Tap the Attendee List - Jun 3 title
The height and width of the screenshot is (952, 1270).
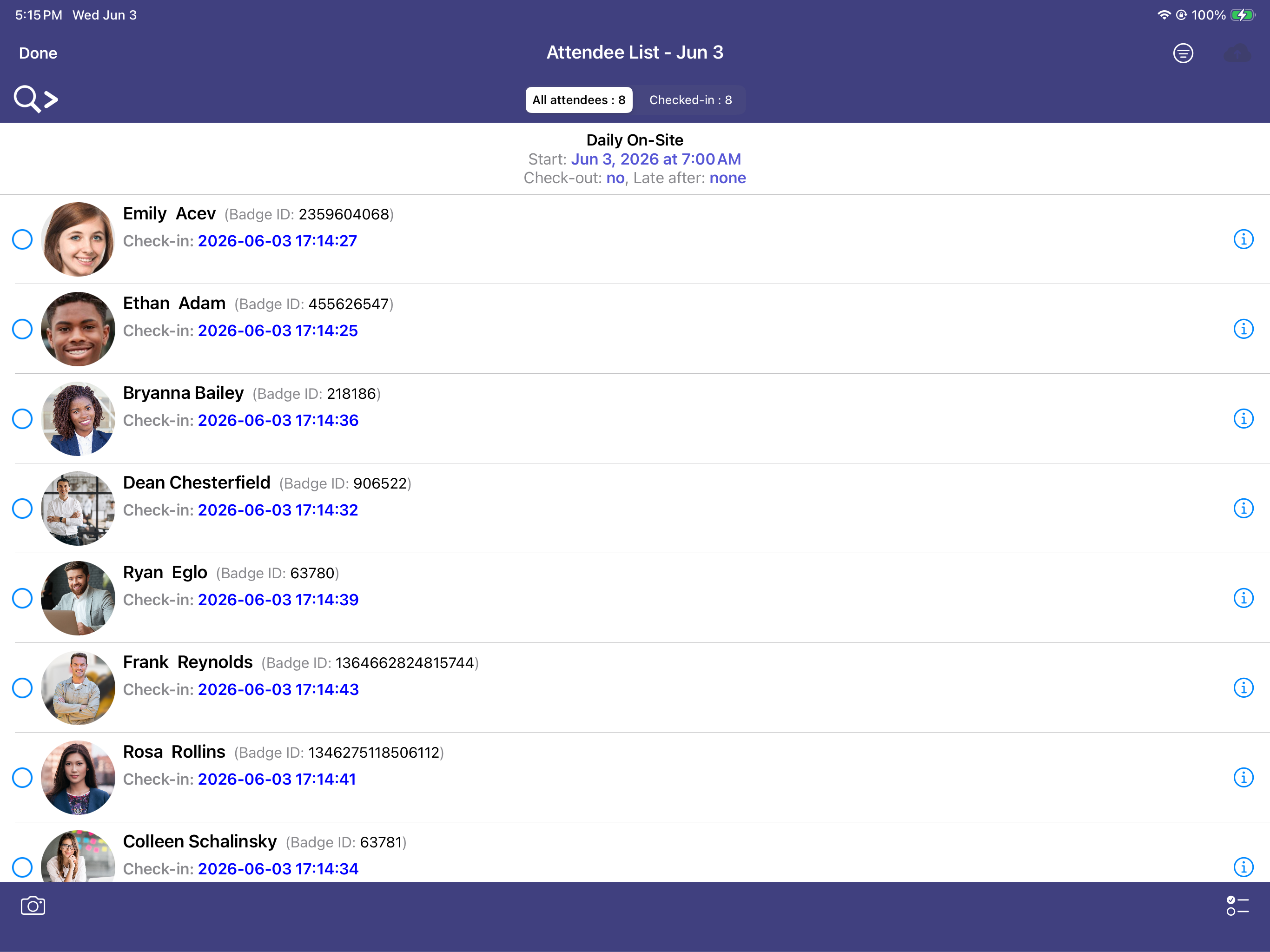click(x=635, y=52)
